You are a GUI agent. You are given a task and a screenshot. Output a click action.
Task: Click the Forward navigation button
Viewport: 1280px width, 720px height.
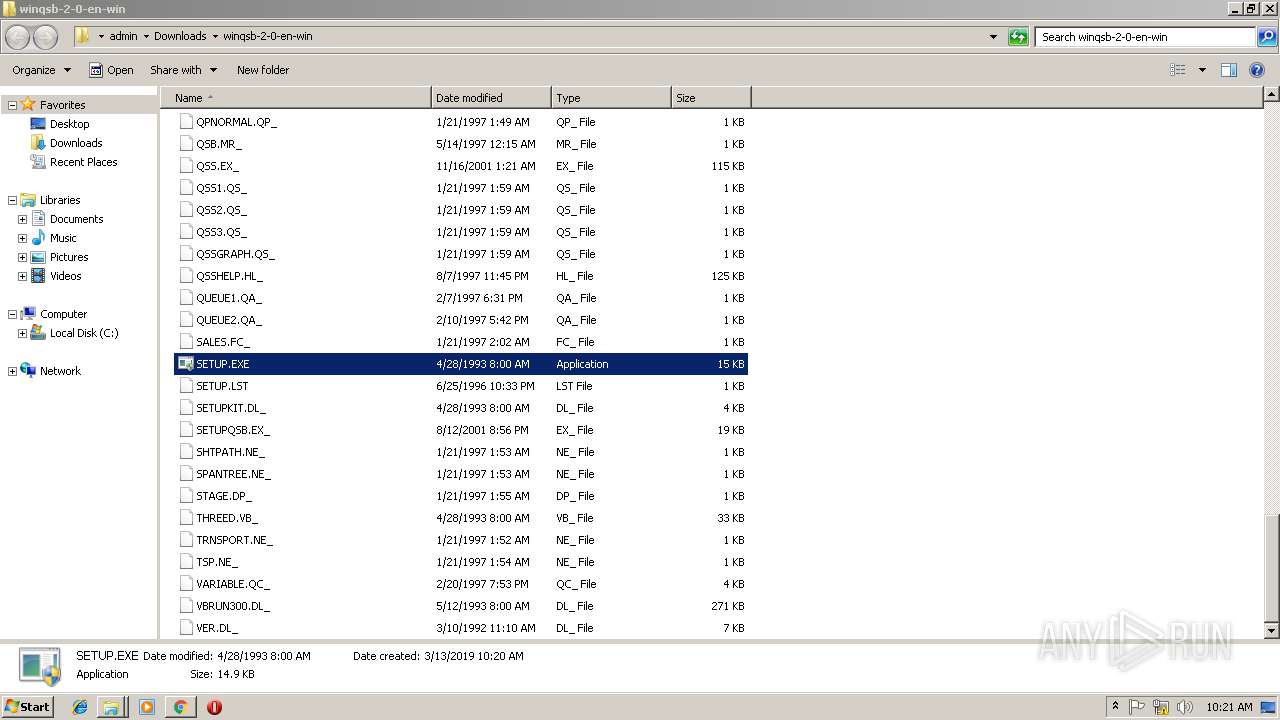coord(46,37)
